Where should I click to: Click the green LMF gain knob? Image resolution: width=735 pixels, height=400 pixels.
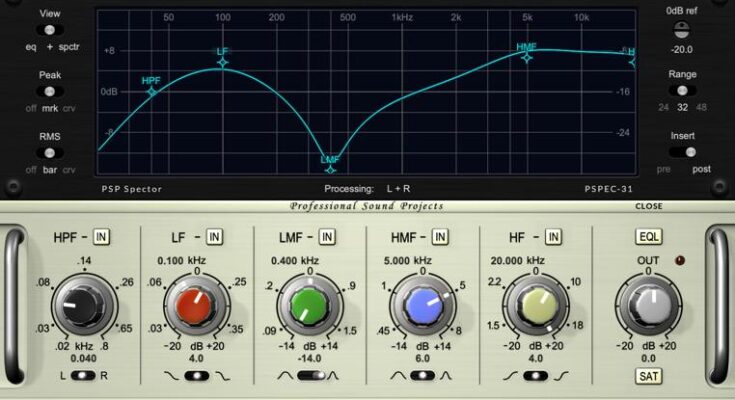(x=309, y=302)
